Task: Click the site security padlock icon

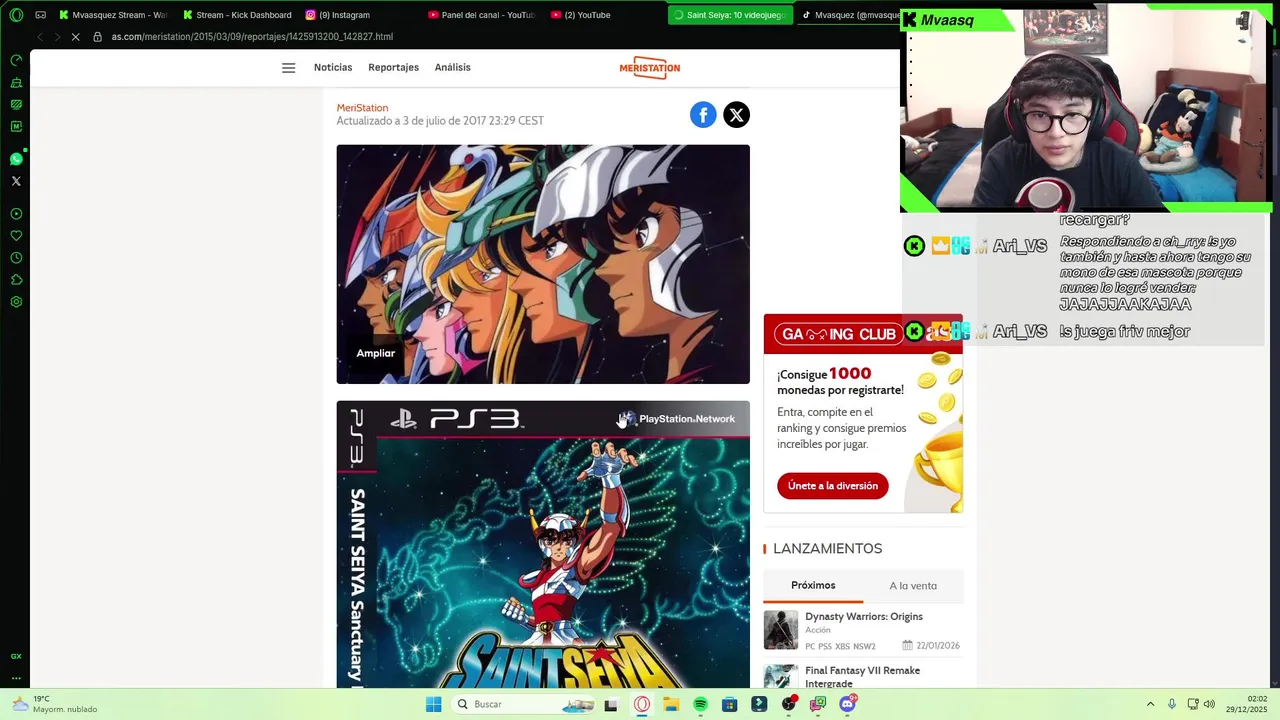Action: [x=97, y=37]
